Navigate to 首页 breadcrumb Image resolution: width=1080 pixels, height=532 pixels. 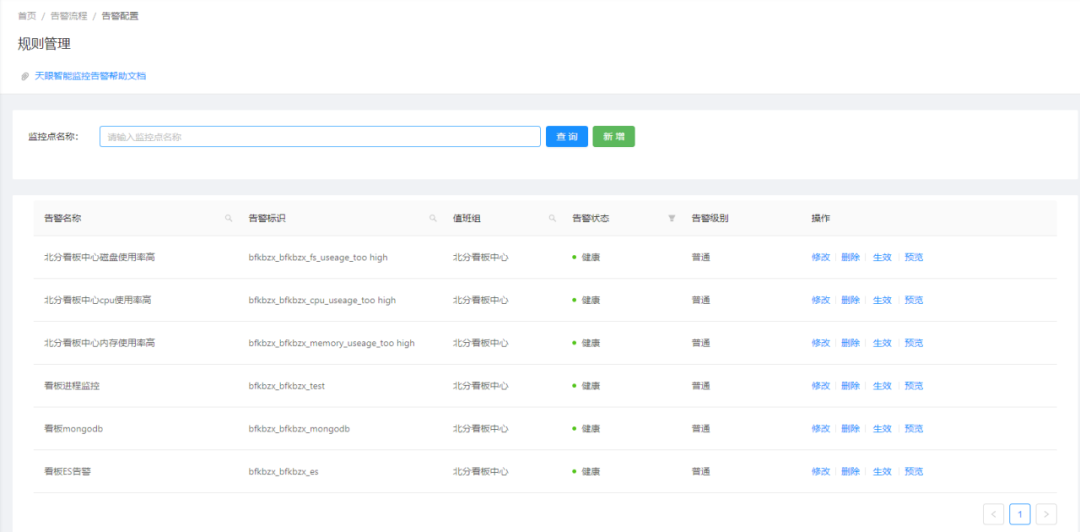click(27, 16)
